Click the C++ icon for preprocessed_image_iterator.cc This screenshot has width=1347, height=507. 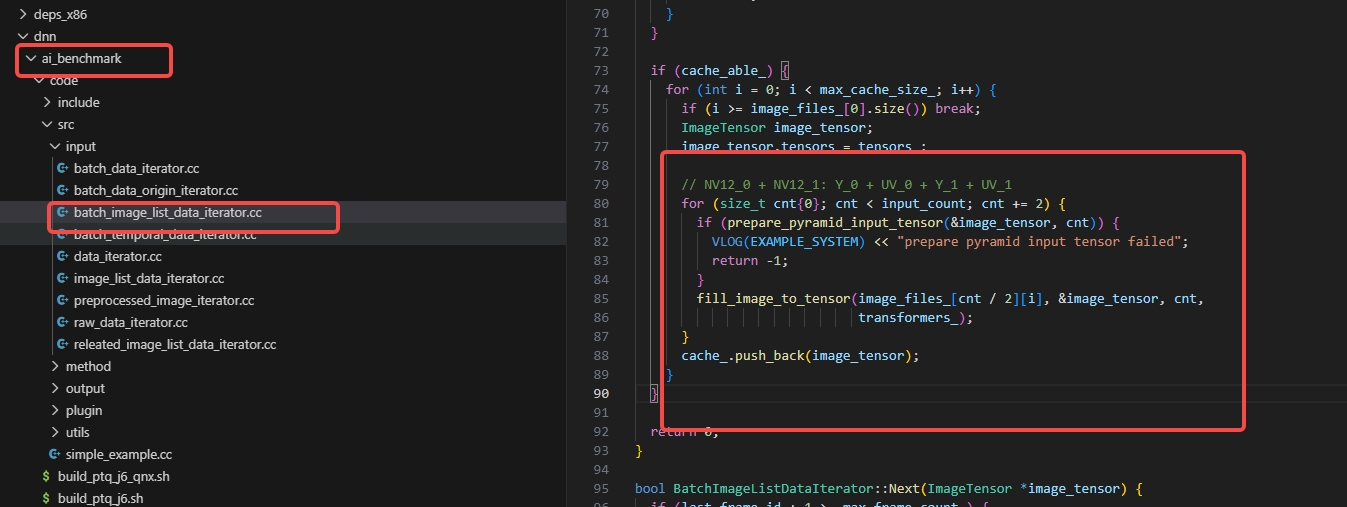pyautogui.click(x=63, y=301)
